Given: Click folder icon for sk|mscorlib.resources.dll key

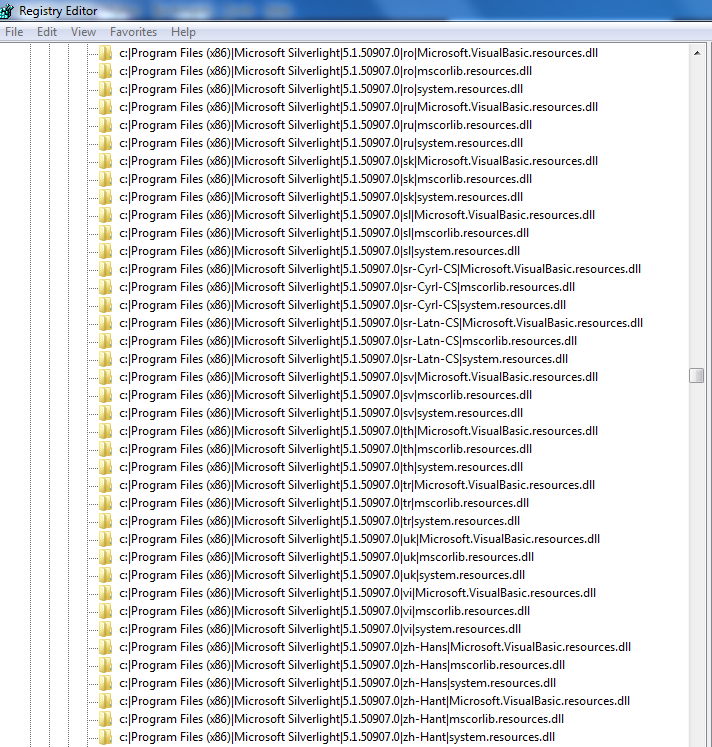Looking at the screenshot, I should point(105,179).
